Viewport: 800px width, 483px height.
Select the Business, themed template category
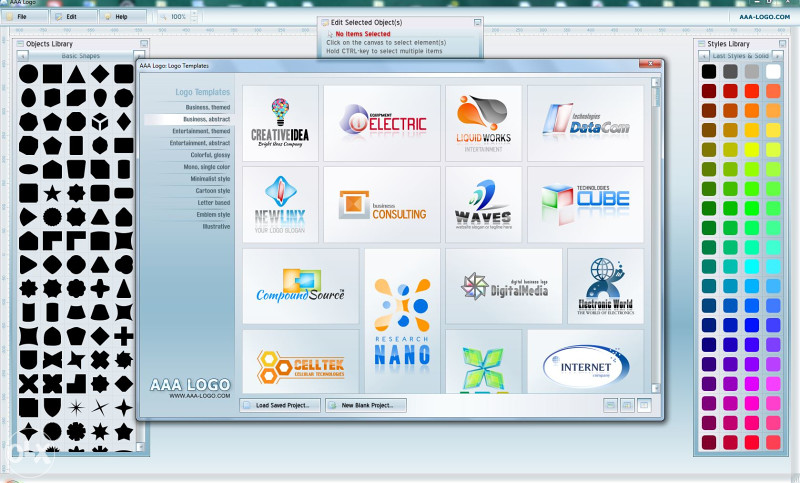[208, 108]
